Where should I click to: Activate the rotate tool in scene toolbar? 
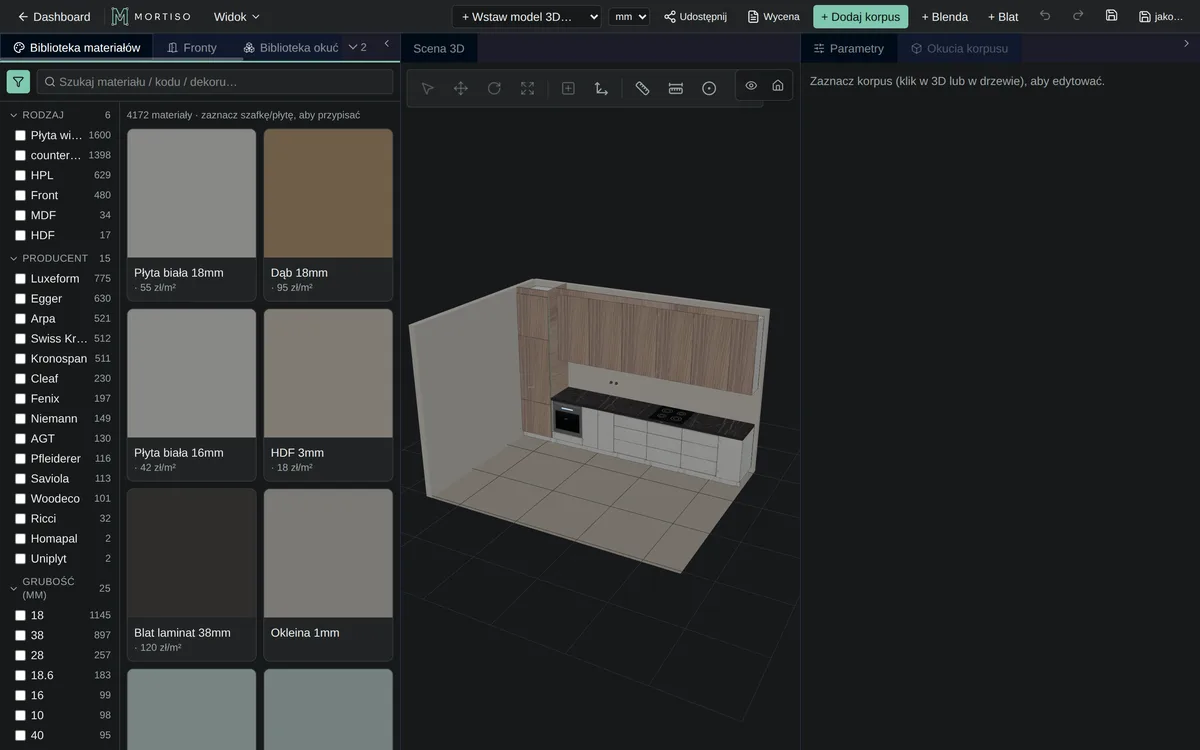tap(494, 88)
